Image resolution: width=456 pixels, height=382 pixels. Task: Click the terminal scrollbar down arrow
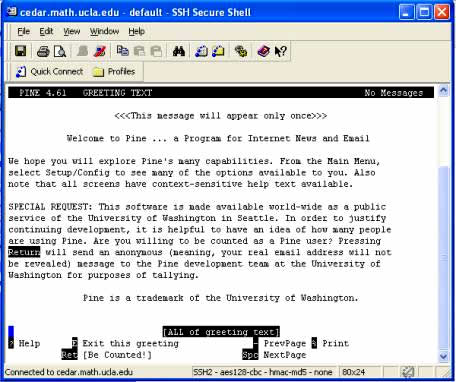tap(443, 356)
